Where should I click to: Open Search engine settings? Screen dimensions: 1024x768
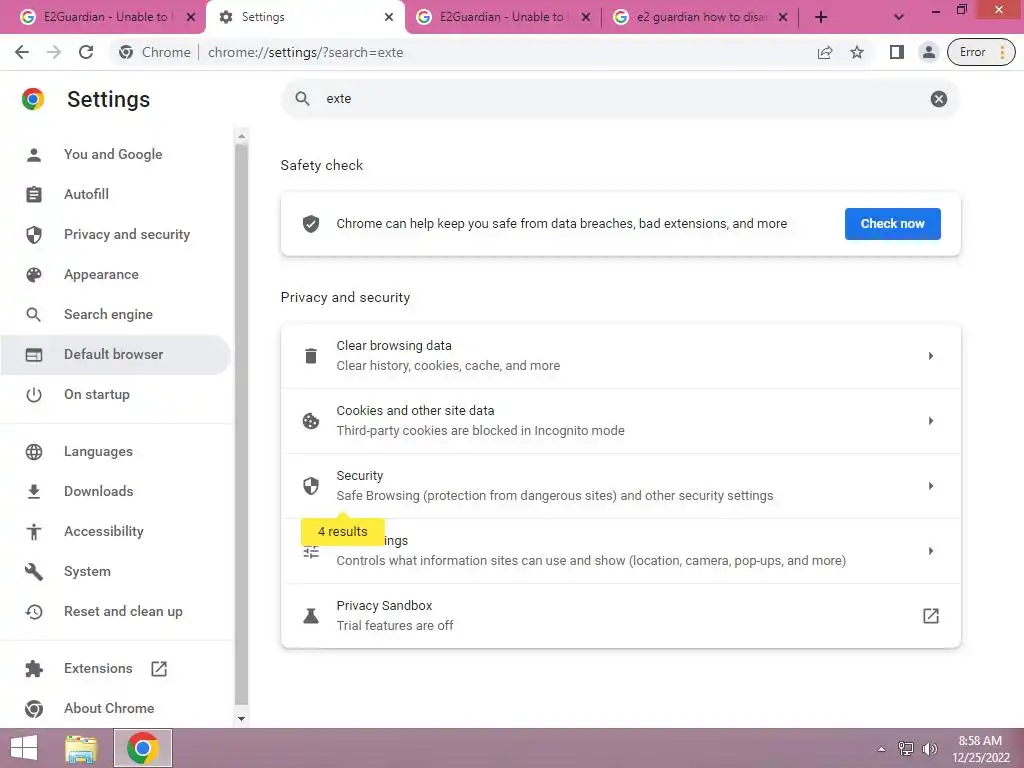(116, 314)
